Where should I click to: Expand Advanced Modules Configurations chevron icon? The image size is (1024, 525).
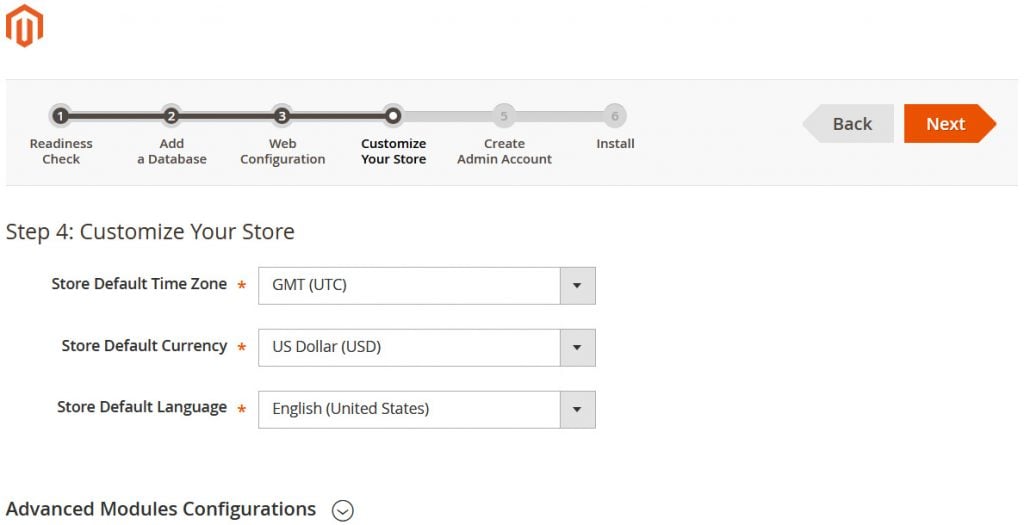tap(343, 510)
